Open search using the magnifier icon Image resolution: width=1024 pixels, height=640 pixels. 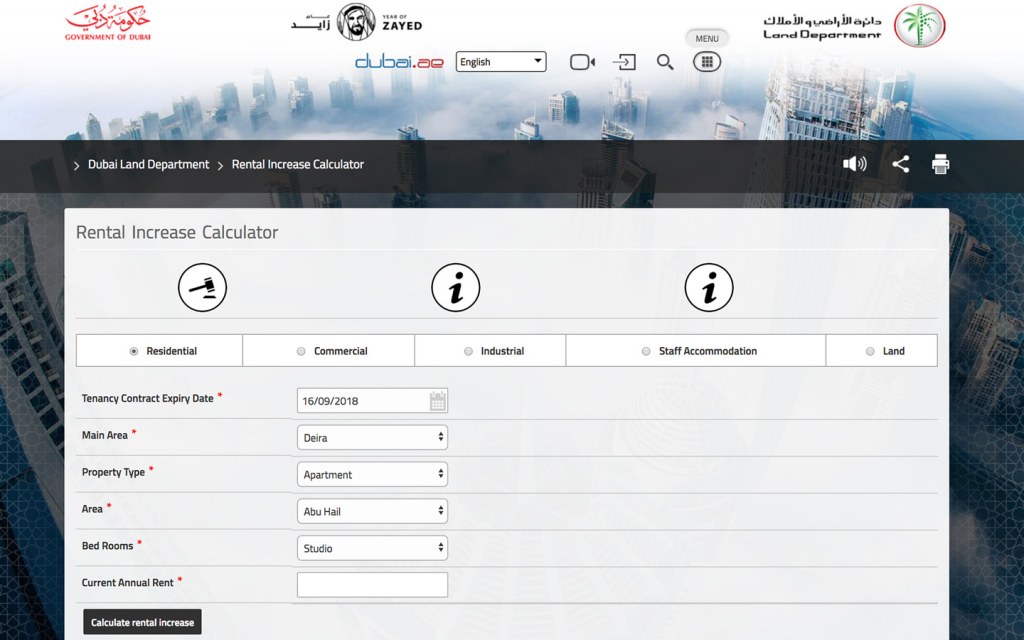(665, 61)
